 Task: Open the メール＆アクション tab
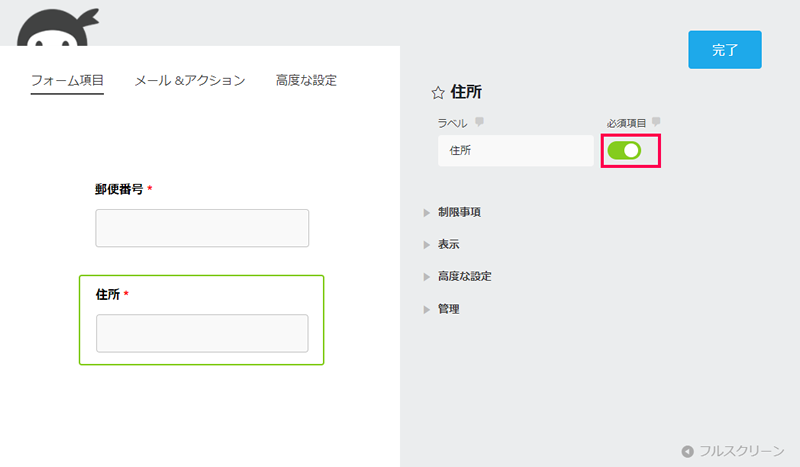pos(189,80)
